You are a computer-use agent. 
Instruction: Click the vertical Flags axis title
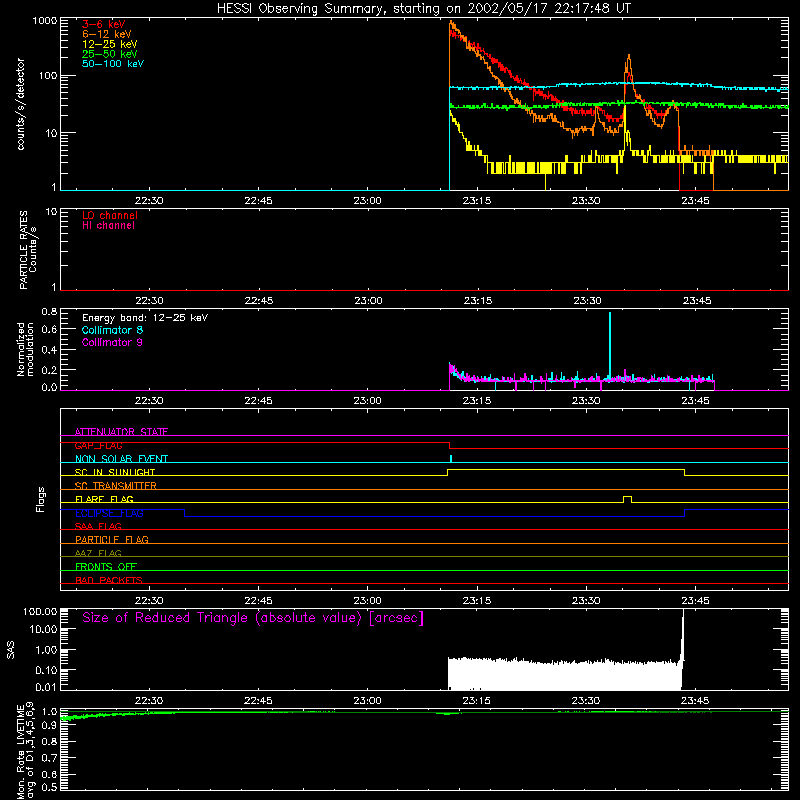[x=41, y=499]
